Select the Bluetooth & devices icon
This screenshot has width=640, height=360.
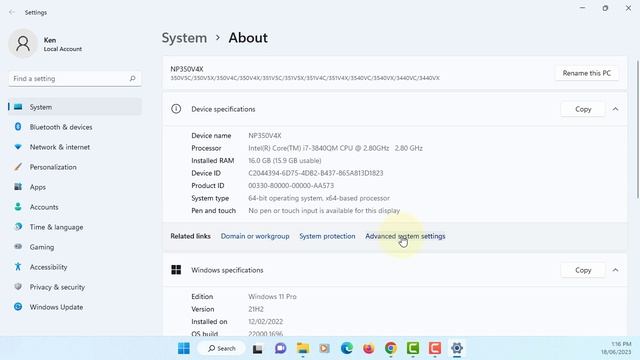point(18,127)
